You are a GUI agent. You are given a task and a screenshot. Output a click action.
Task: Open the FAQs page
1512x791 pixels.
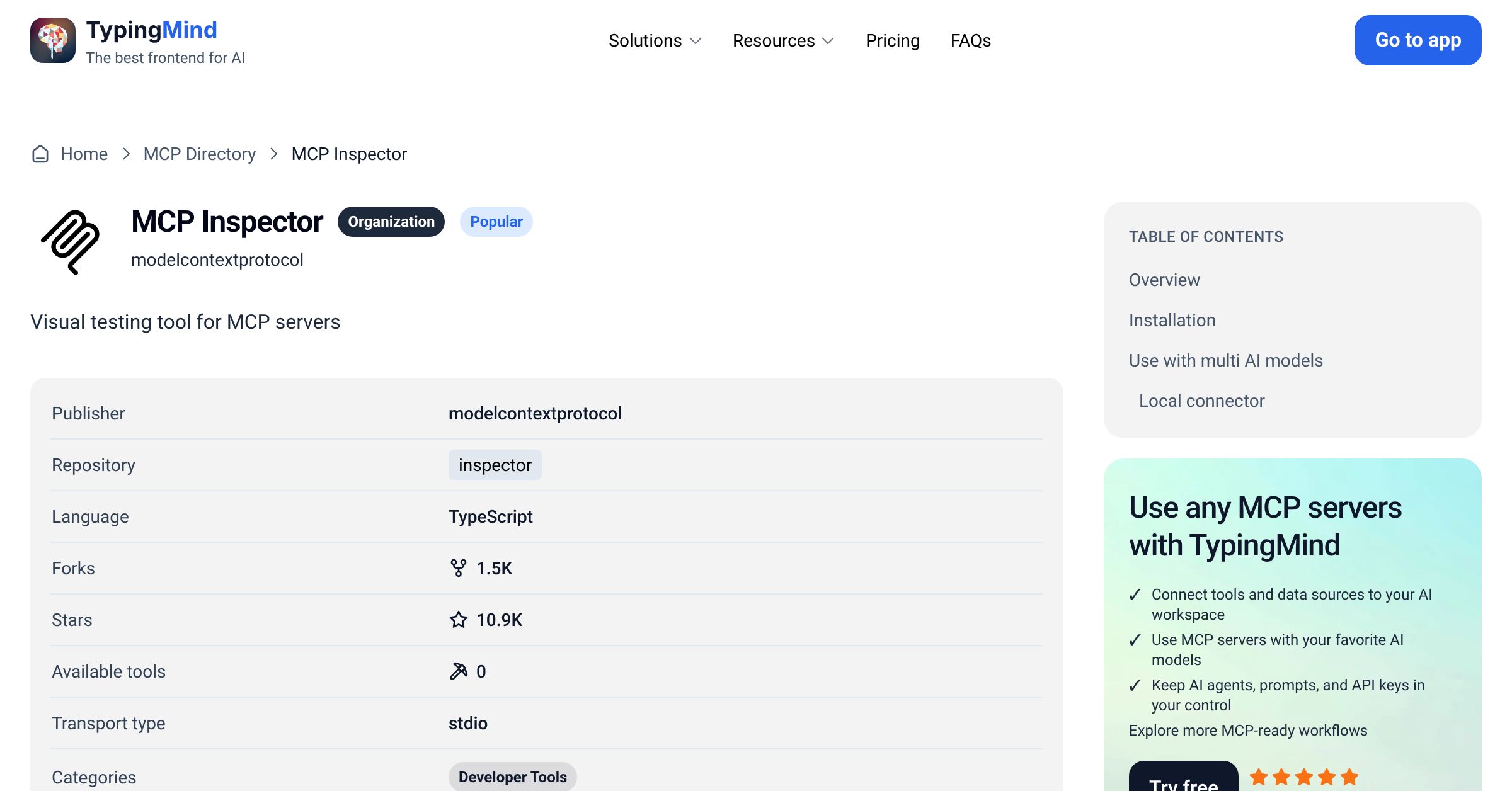tap(971, 40)
